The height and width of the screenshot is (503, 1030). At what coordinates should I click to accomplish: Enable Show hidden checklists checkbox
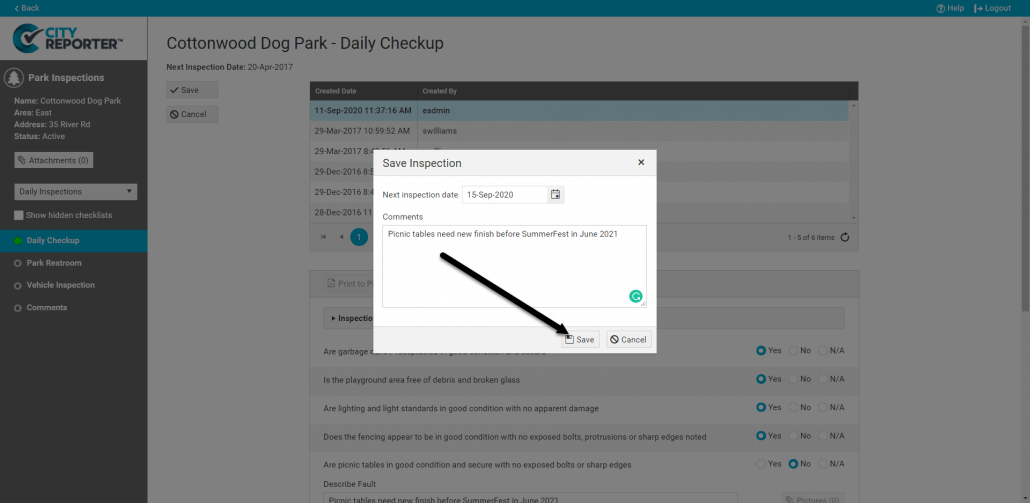coord(19,215)
